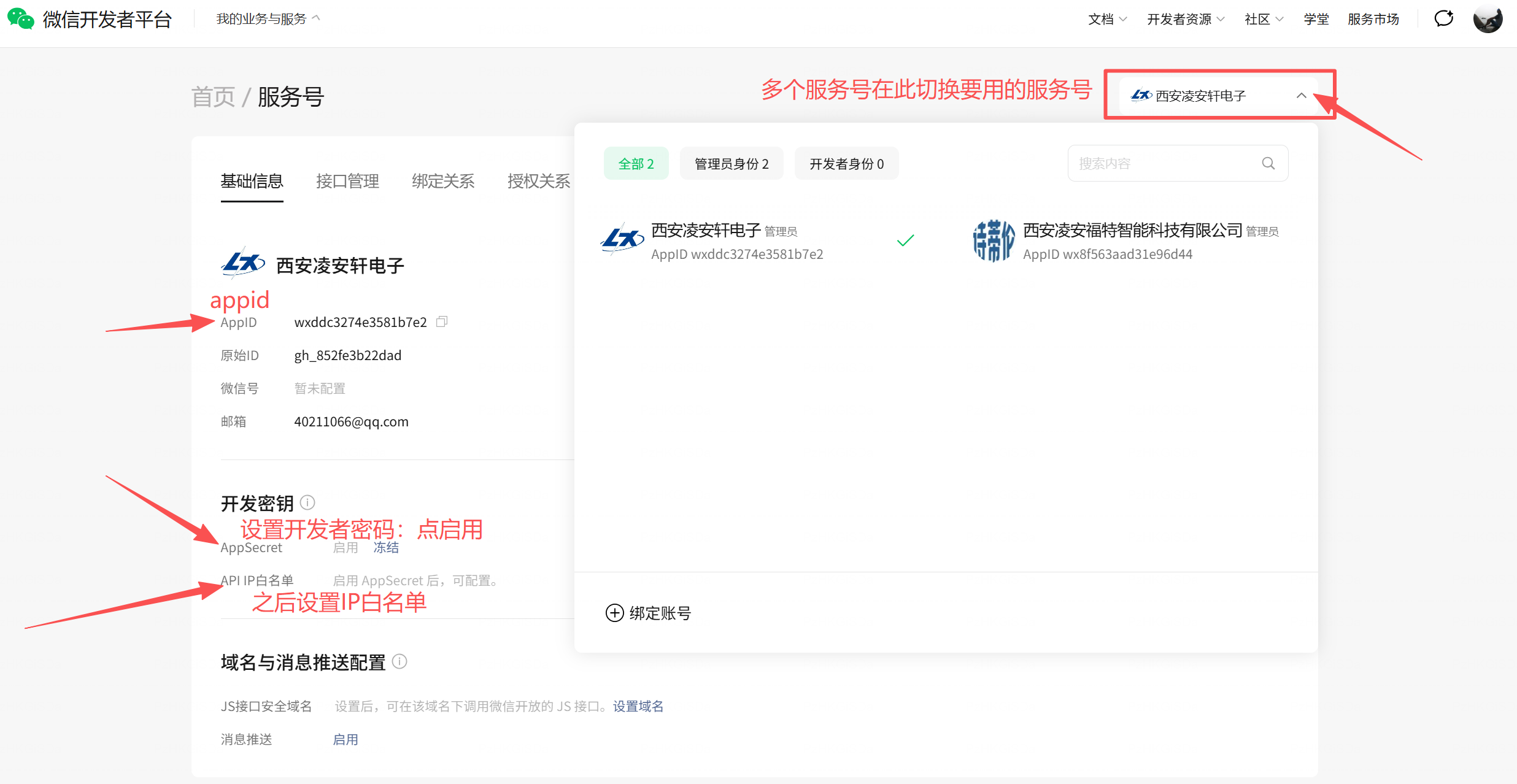Click the 暂未配置 WeChat ID value
This screenshot has height=784, width=1517.
(320, 388)
